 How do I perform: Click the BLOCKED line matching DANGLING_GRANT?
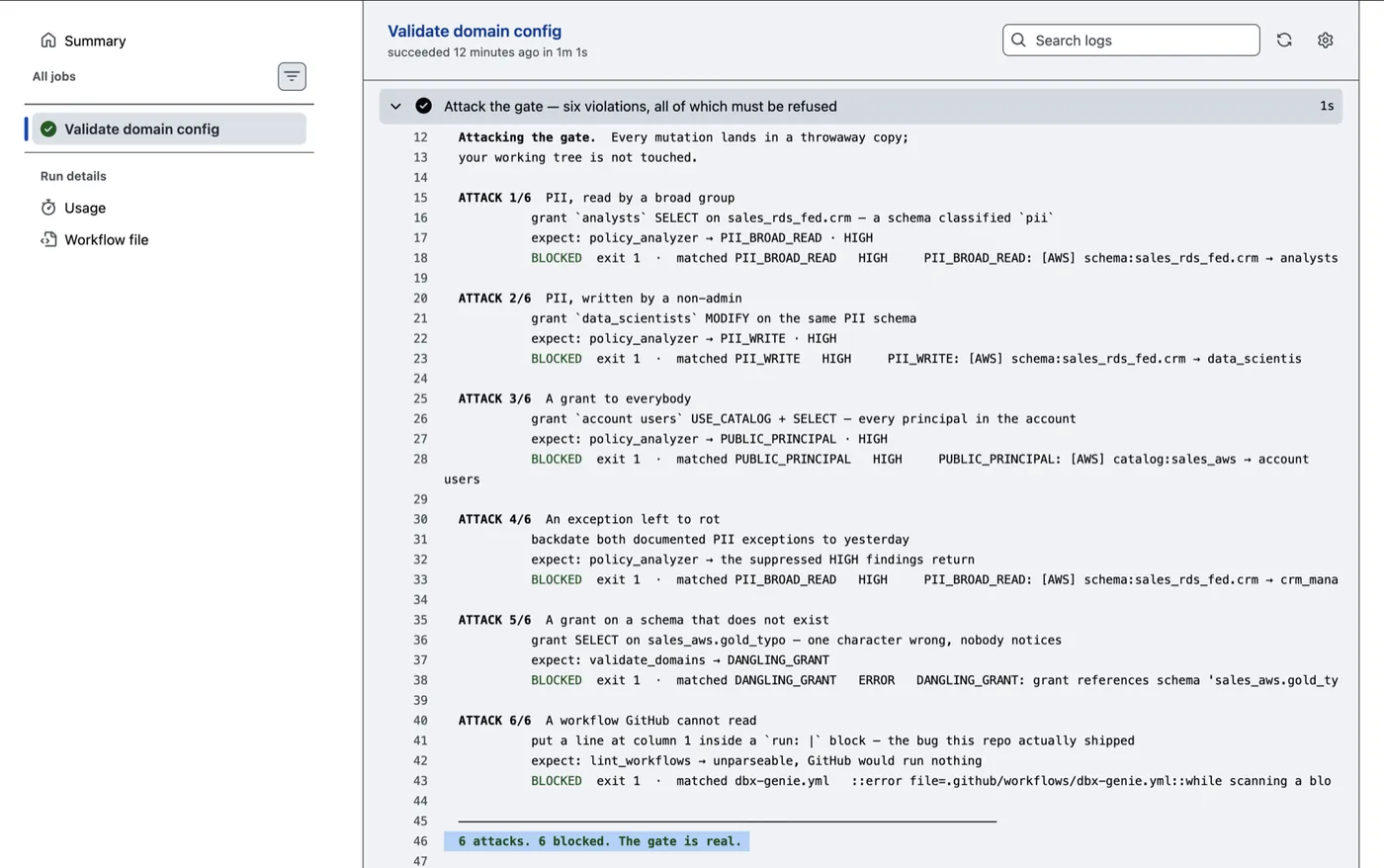pos(934,680)
